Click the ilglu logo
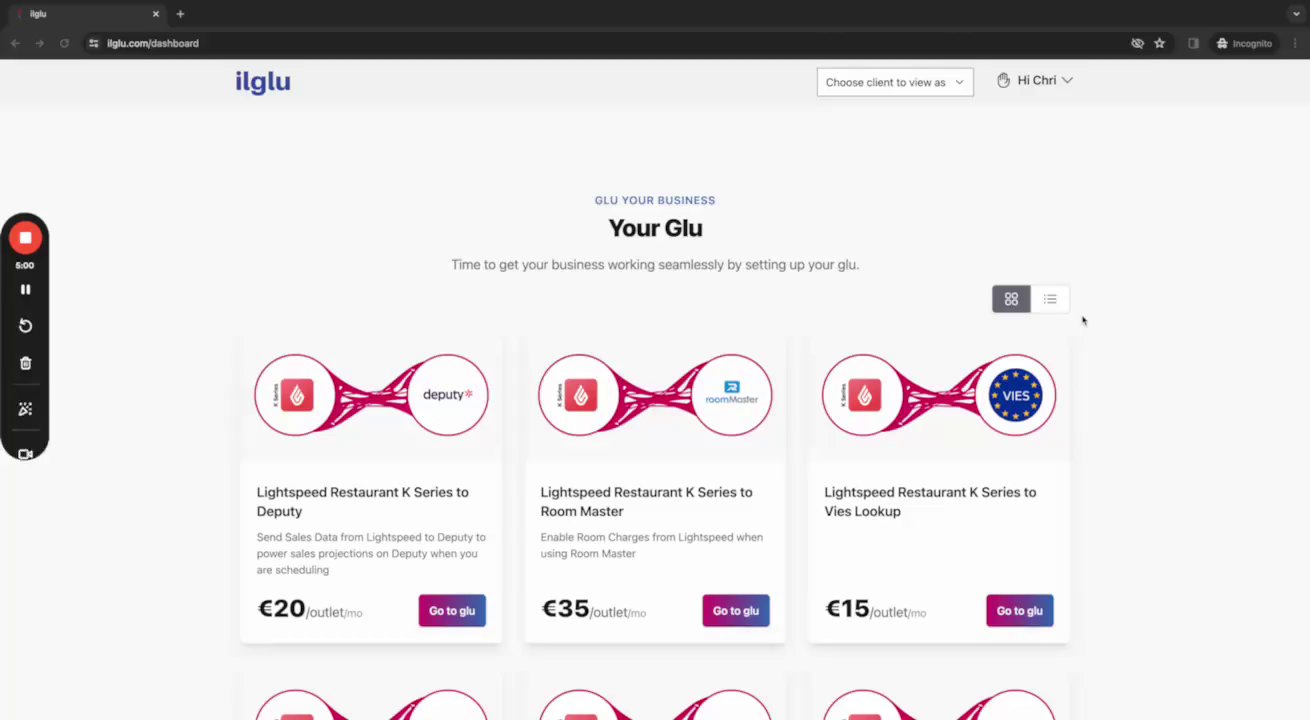1310x720 pixels. click(x=263, y=82)
